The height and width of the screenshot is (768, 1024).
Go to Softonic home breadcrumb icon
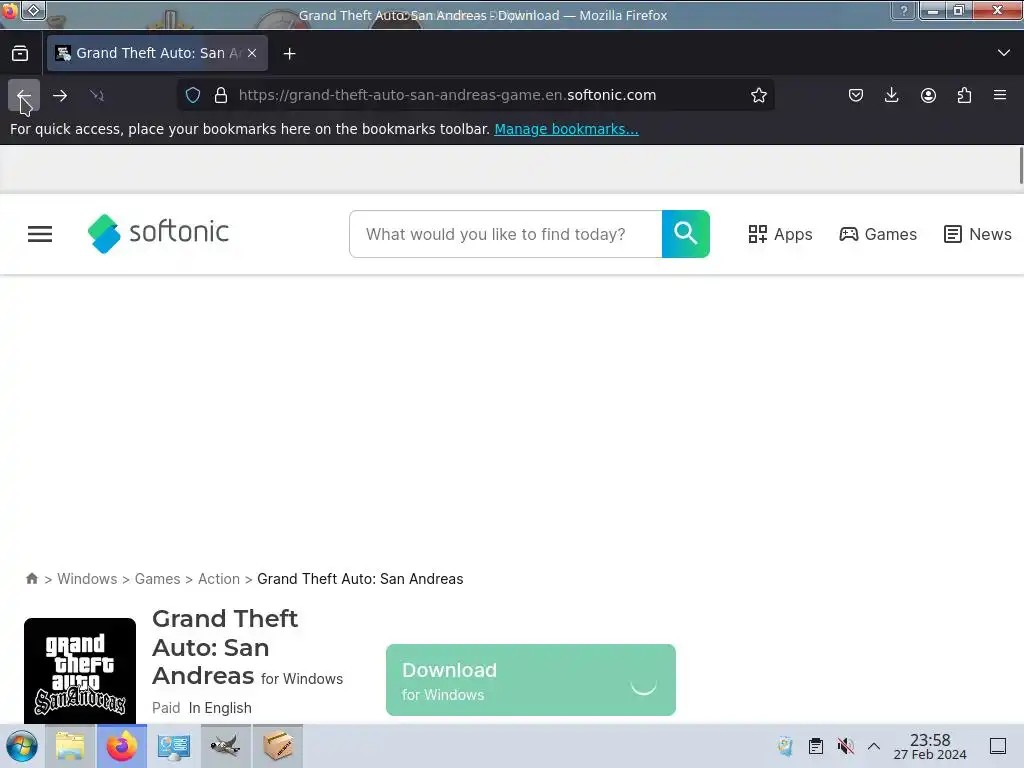tap(31, 579)
